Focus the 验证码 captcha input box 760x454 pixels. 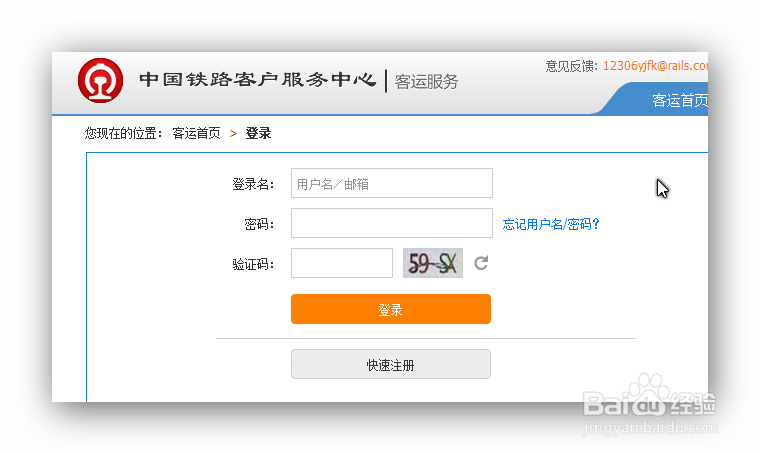[x=342, y=263]
